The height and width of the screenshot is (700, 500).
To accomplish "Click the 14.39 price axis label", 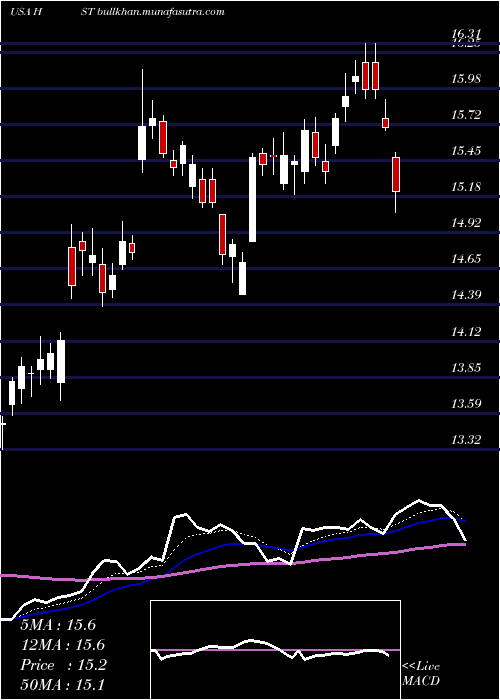I will (x=466, y=295).
